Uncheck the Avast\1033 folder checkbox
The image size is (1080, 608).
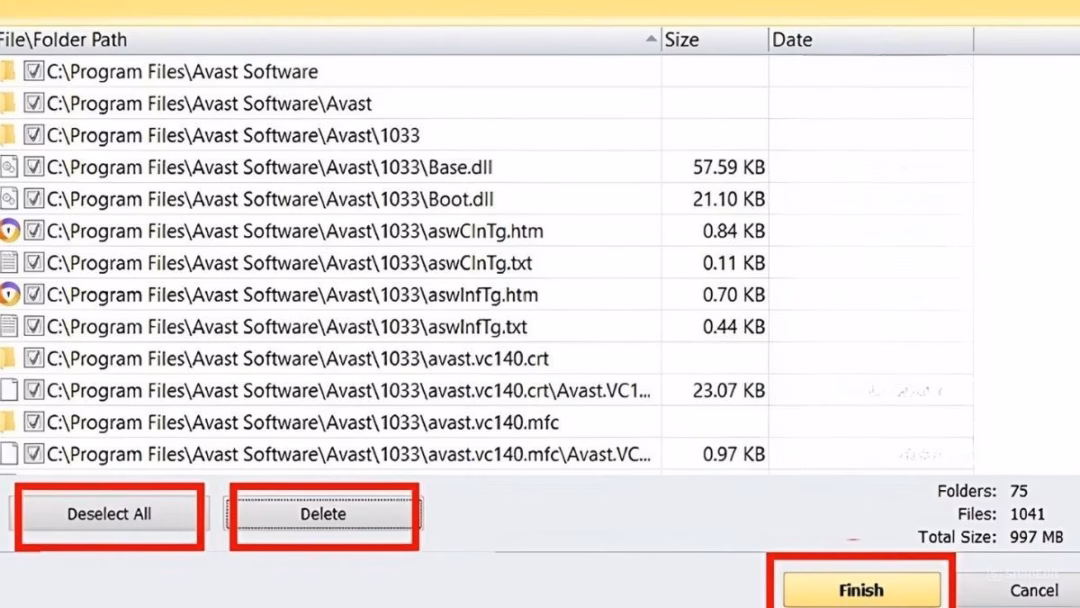click(x=33, y=135)
